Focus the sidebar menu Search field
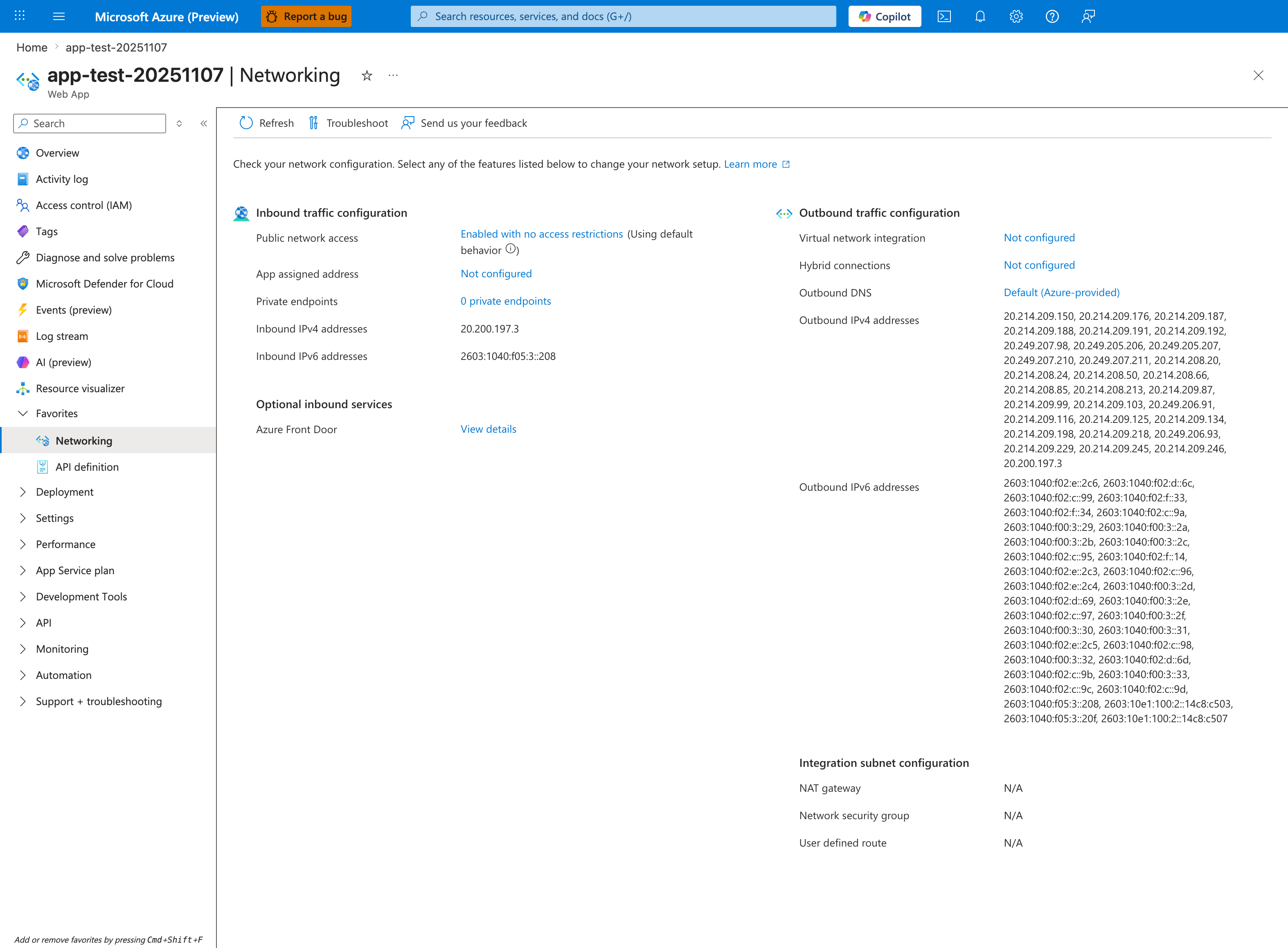This screenshot has width=1288, height=948. point(90,124)
